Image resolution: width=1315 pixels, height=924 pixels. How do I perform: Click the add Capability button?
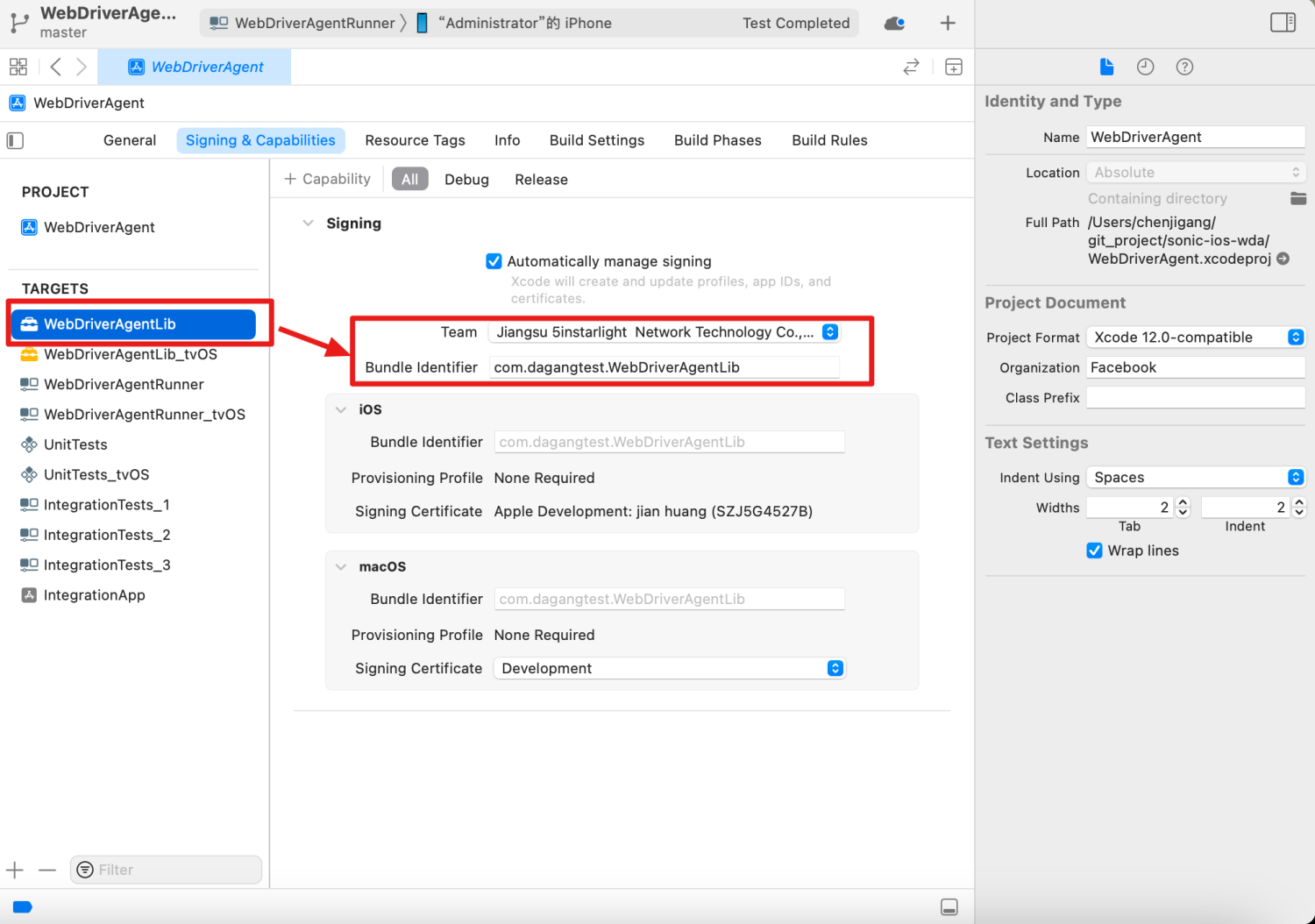(x=327, y=179)
